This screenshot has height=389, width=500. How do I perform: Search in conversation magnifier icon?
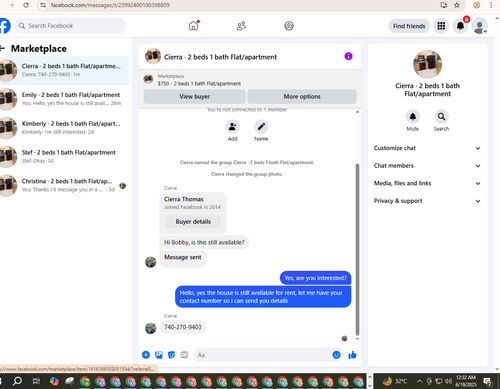[441, 117]
